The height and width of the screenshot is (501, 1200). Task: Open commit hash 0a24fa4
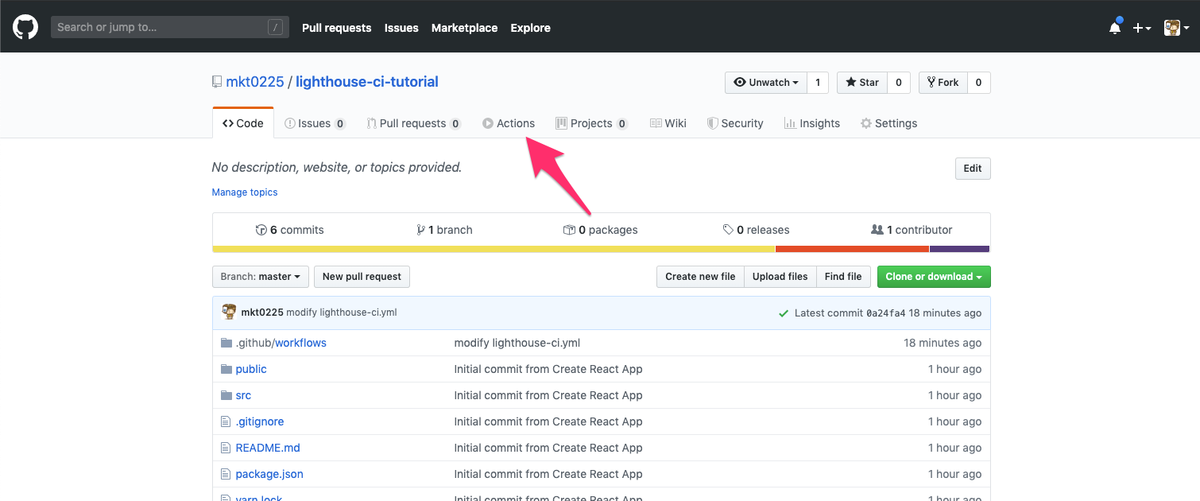886,313
